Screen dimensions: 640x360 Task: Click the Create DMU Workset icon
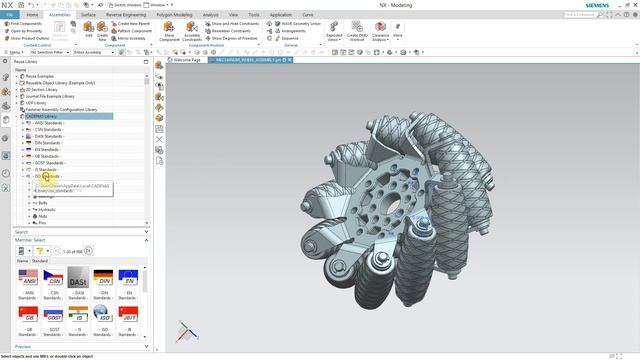pyautogui.click(x=357, y=27)
